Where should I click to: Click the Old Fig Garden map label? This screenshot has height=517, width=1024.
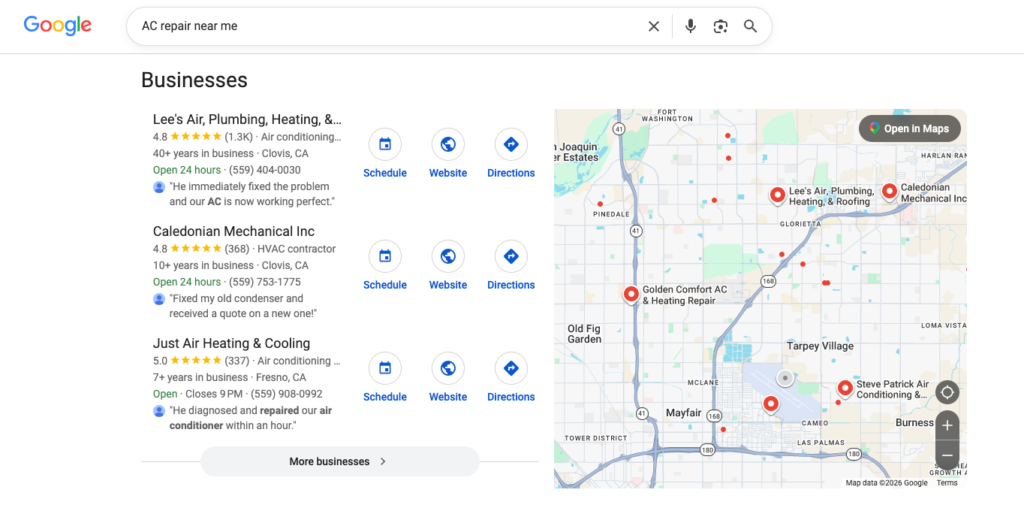[584, 334]
